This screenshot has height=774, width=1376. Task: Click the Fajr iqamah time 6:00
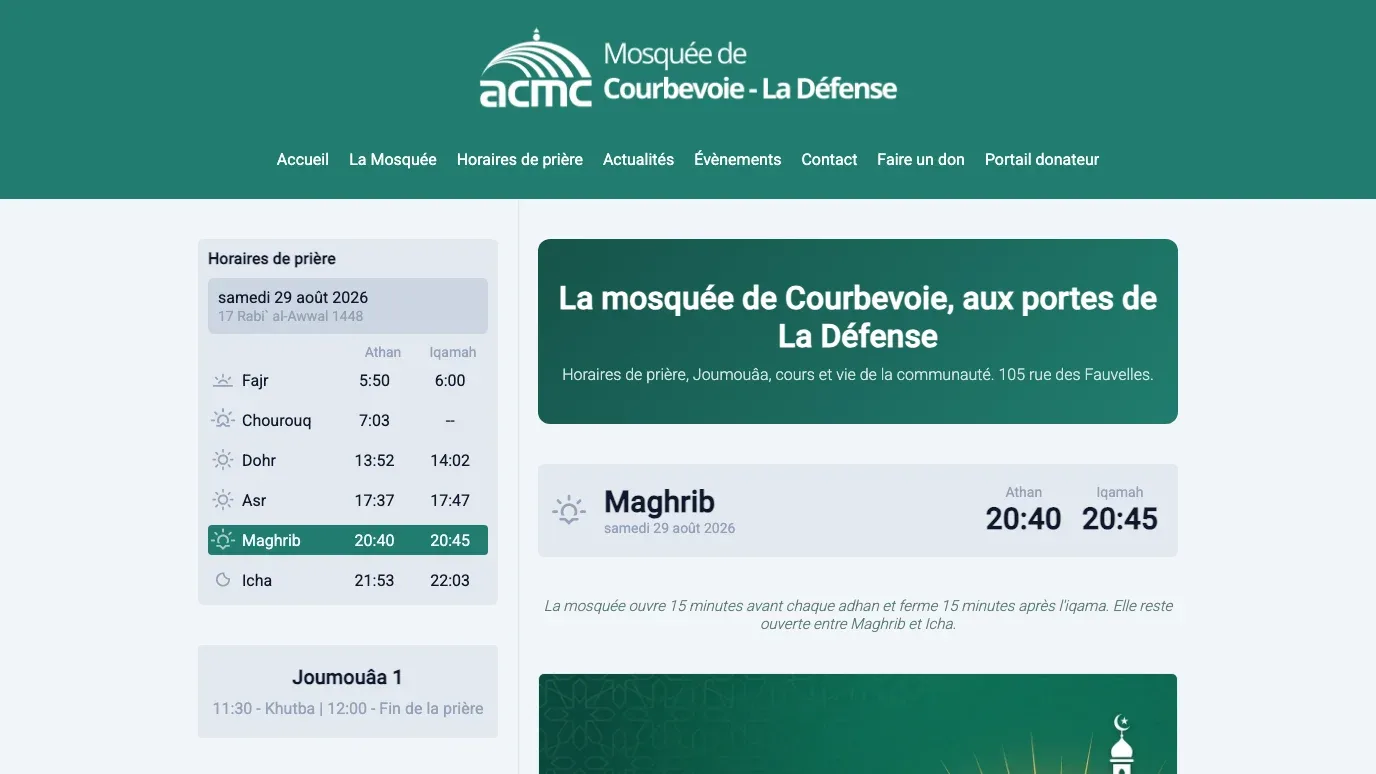pos(450,381)
